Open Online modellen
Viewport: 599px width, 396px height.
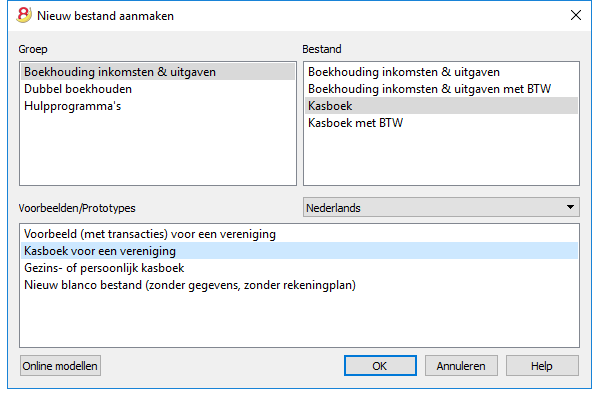pos(60,366)
